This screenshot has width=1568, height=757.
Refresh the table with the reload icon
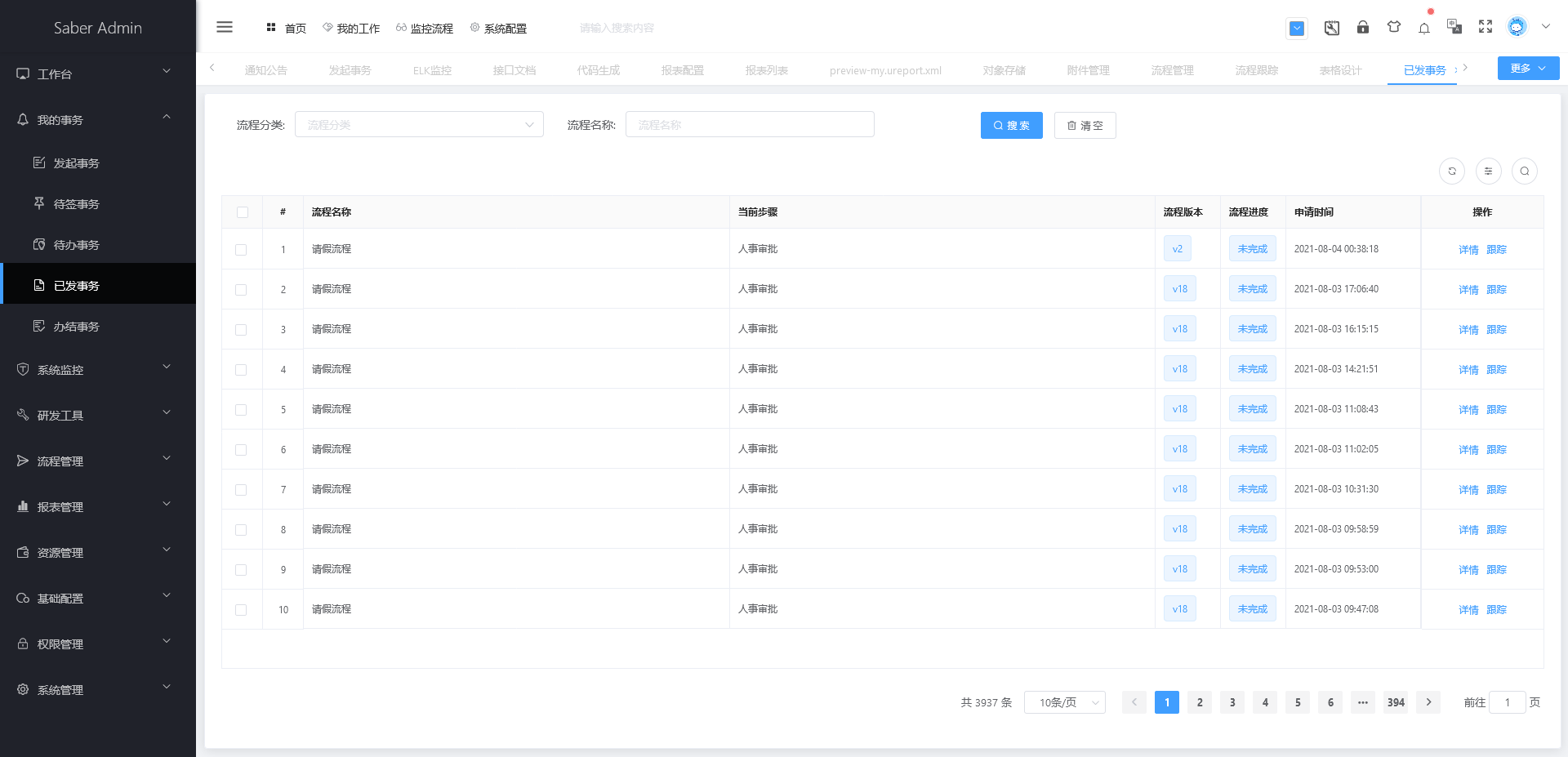1451,171
